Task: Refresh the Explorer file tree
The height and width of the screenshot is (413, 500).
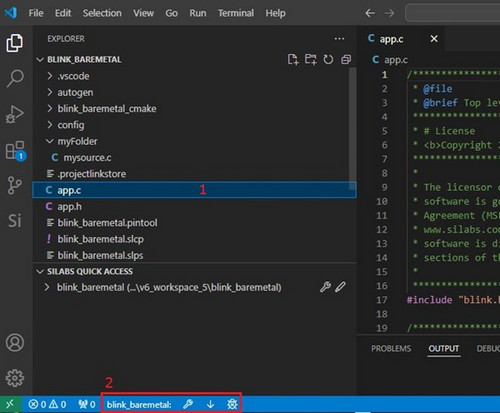Action: 328,59
